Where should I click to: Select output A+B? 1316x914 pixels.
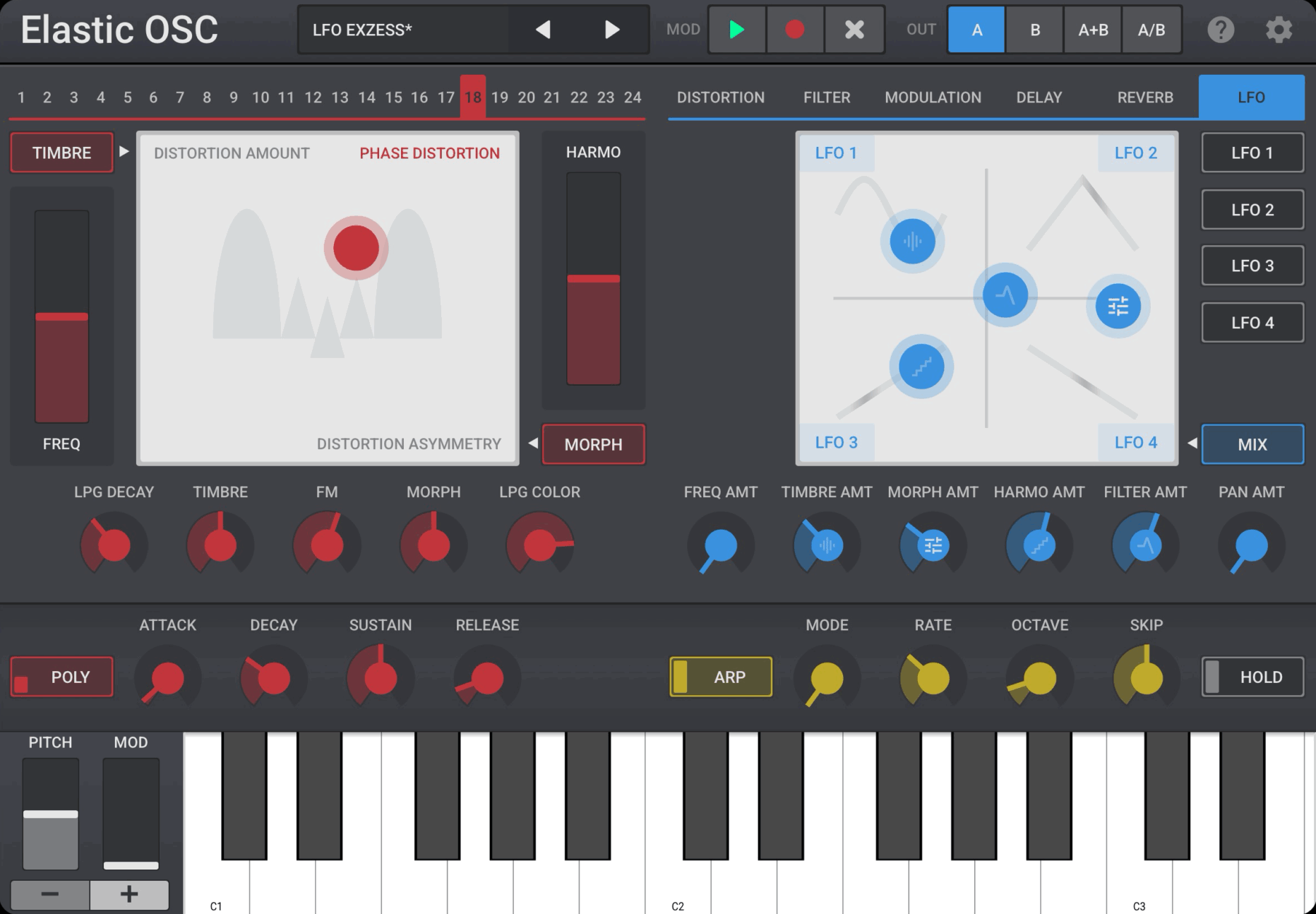(x=1093, y=30)
